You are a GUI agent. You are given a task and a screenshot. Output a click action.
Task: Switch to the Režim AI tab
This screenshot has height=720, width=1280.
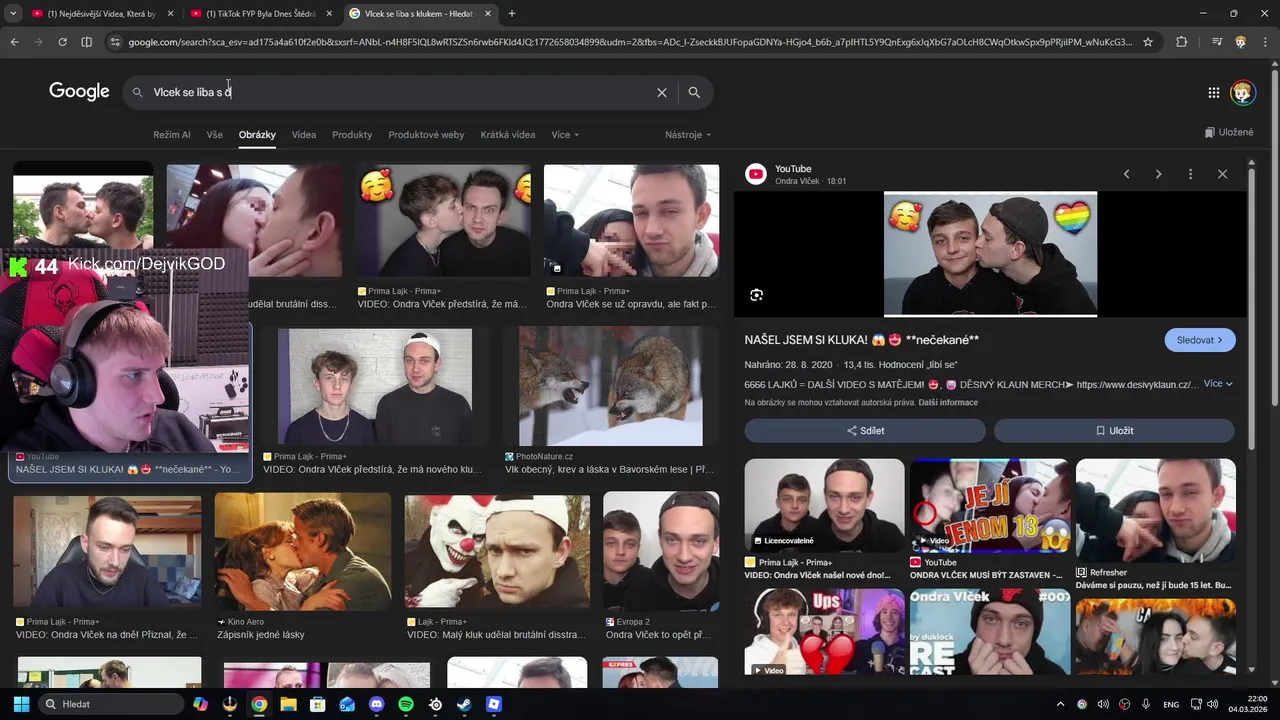[x=172, y=135]
